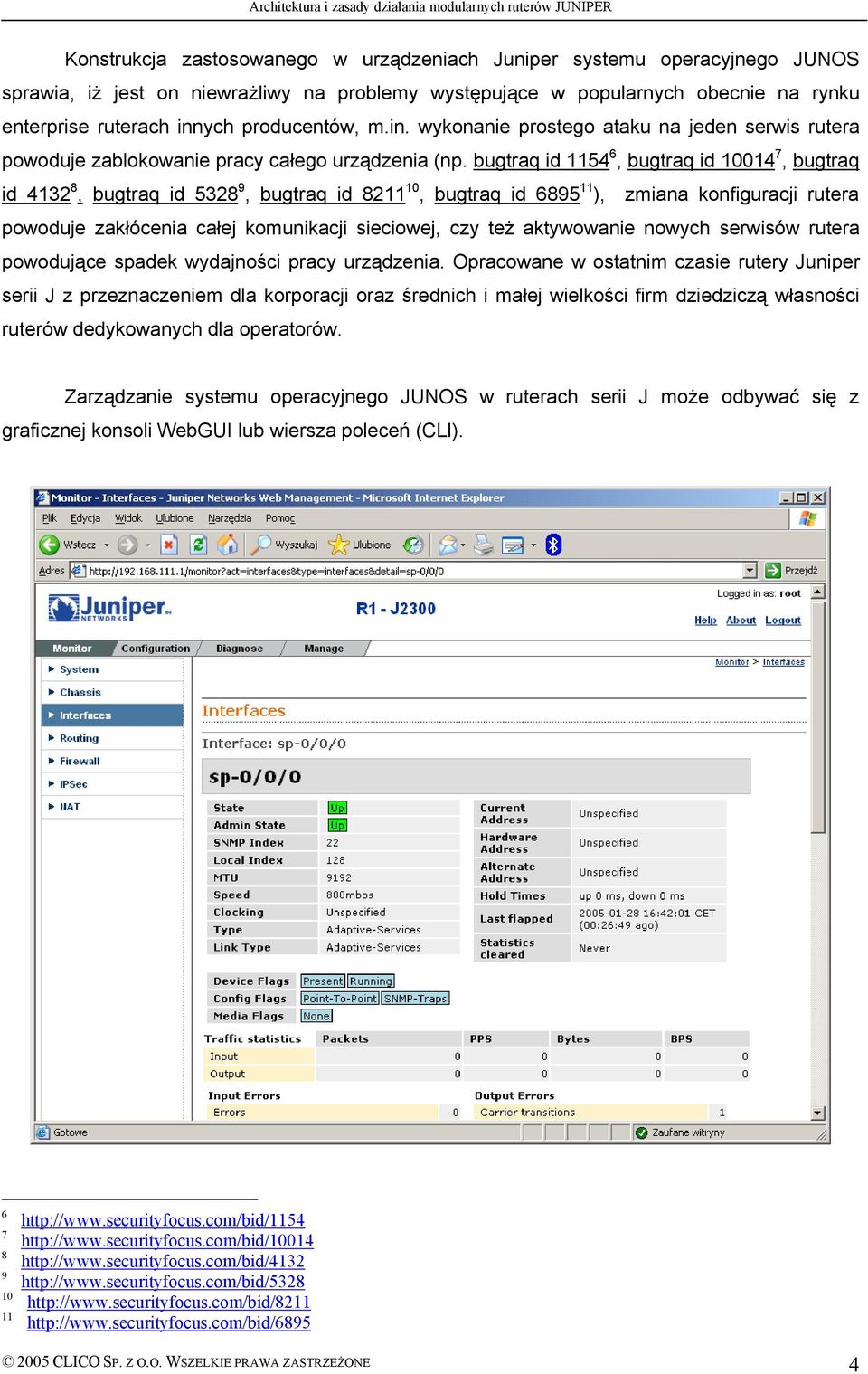Click the Gotowe status bar icon

(42, 1132)
